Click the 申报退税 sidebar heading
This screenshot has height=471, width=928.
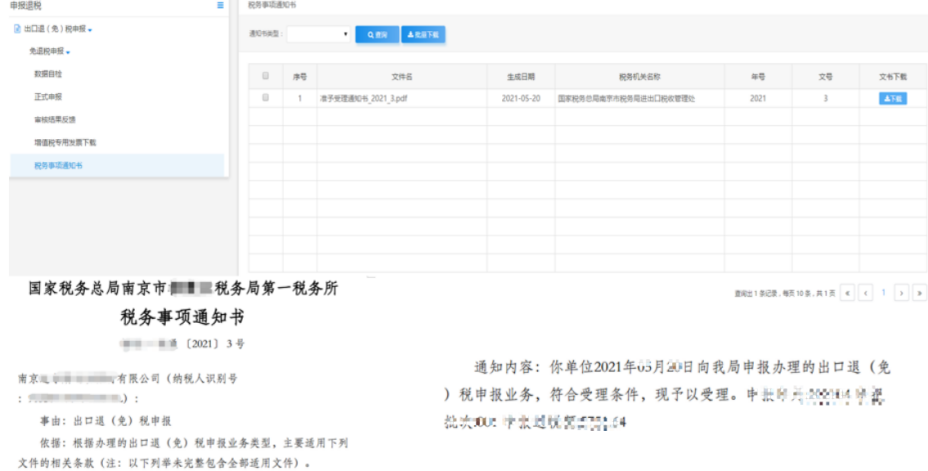[26, 5]
